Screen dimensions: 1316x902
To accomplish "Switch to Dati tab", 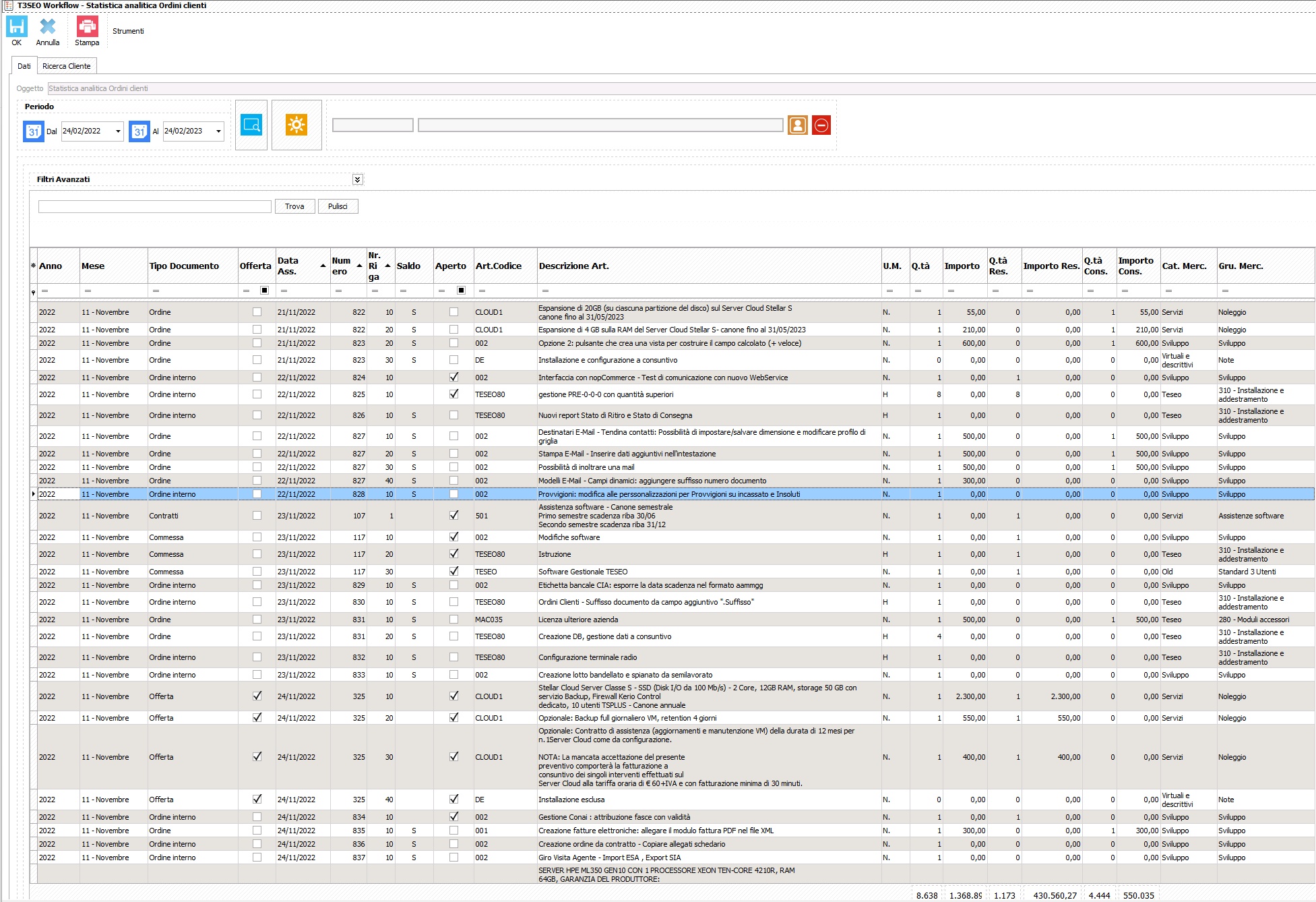I will (24, 66).
